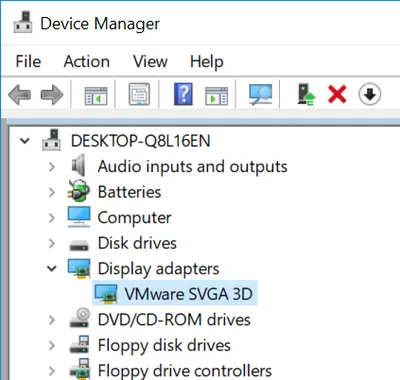Toggle the Show/Hide Action Pane icon
The image size is (400, 380).
pos(216,96)
